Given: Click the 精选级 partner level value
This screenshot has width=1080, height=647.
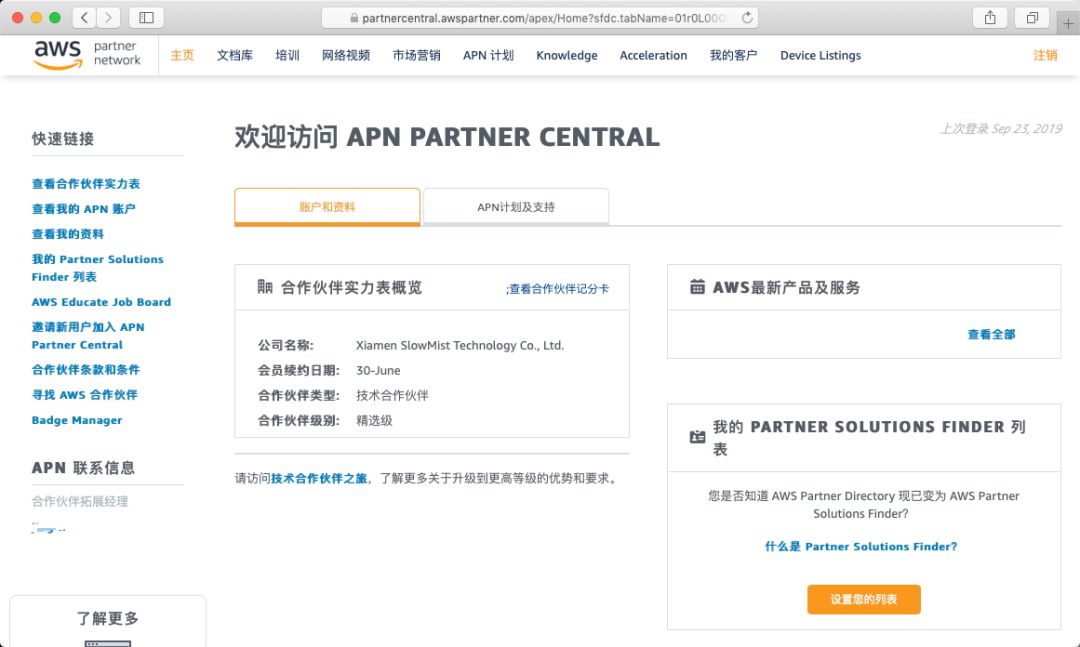Looking at the screenshot, I should click(x=374, y=420).
